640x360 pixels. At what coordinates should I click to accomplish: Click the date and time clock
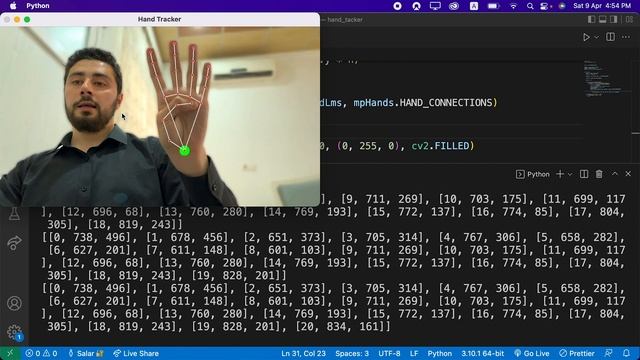(x=602, y=6)
